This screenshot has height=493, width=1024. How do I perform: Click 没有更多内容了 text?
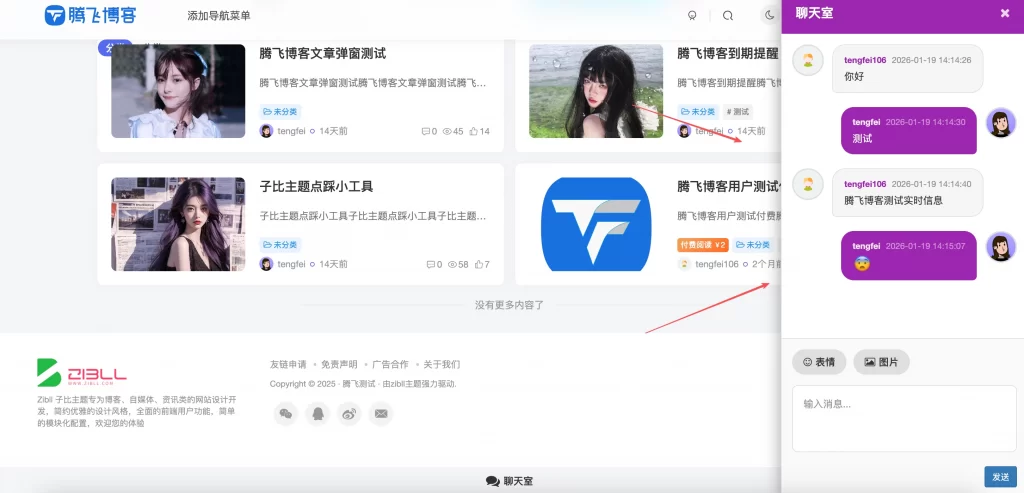click(509, 305)
